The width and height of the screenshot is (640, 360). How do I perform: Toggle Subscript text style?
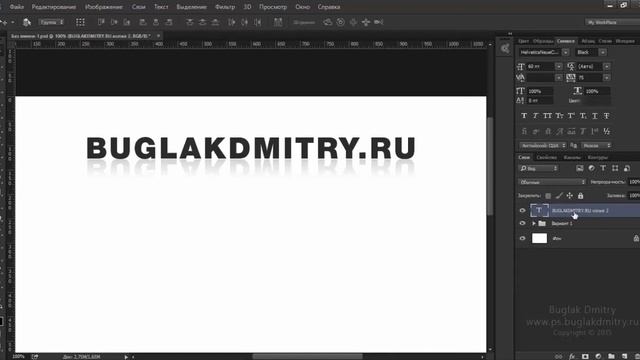click(x=583, y=116)
